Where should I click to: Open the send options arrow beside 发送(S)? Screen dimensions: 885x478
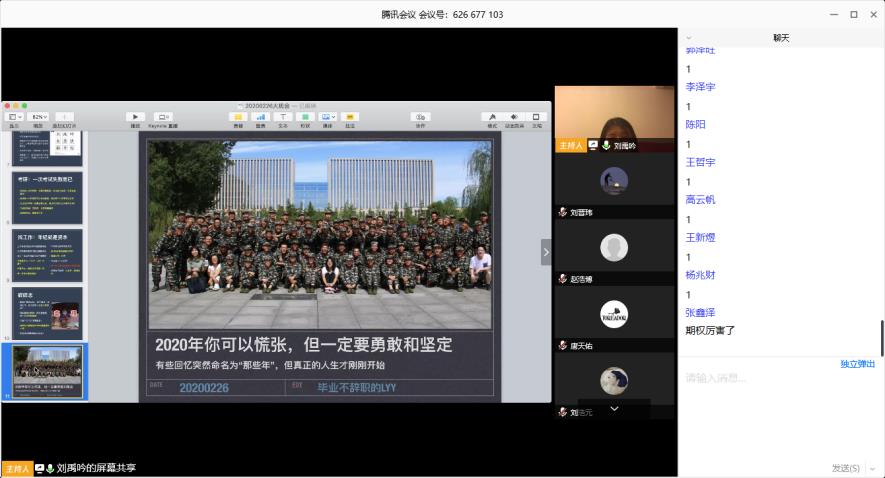pos(868,468)
